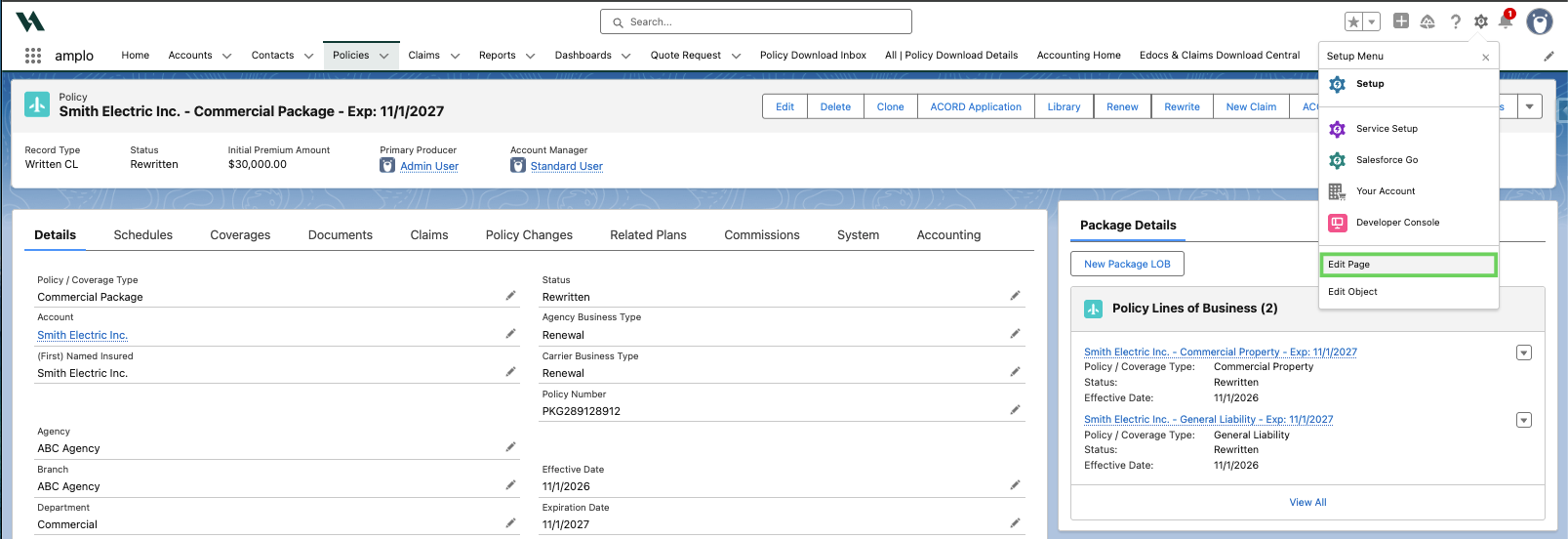Open the Accounts nav dropdown chevron
Viewport: 1568px width, 539px height.
click(x=226, y=56)
